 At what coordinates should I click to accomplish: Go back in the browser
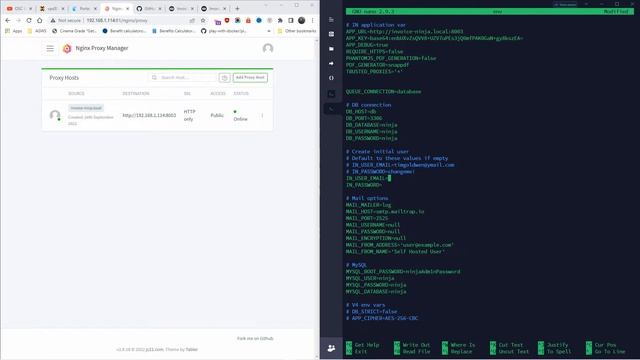pyautogui.click(x=8, y=20)
